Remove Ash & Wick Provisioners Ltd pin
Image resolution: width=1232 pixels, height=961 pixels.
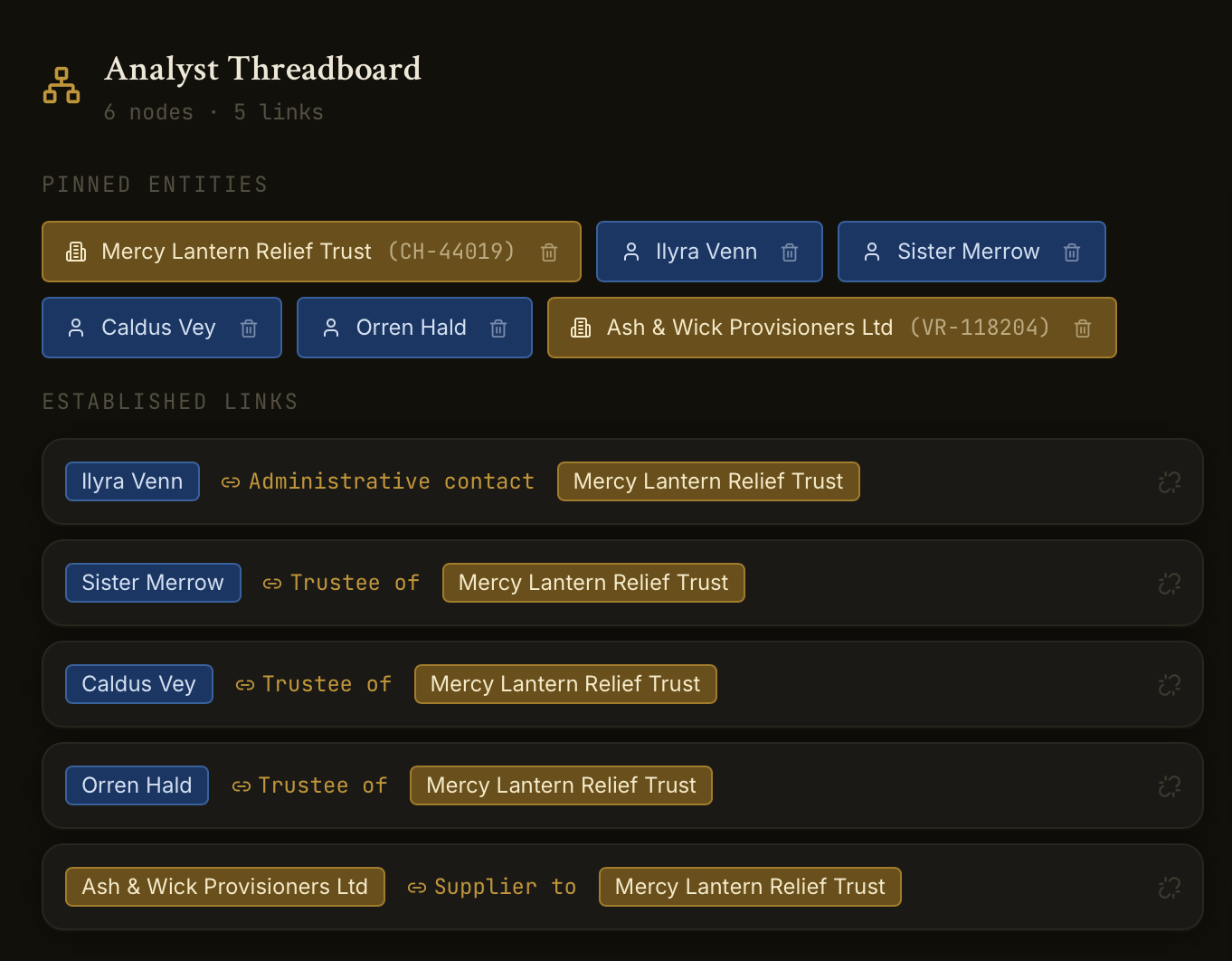coord(1083,328)
